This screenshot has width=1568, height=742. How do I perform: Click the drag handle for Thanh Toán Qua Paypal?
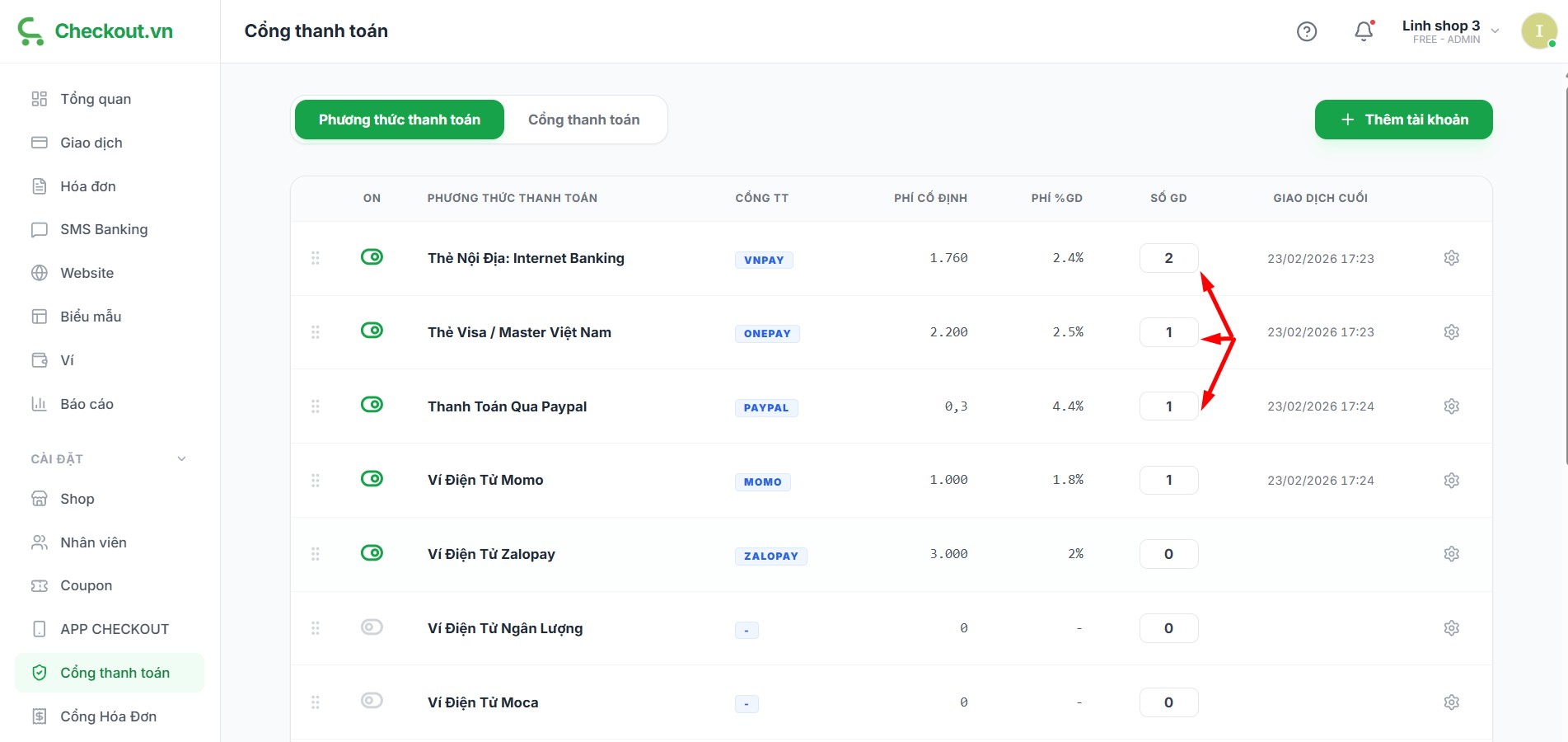[x=315, y=406]
